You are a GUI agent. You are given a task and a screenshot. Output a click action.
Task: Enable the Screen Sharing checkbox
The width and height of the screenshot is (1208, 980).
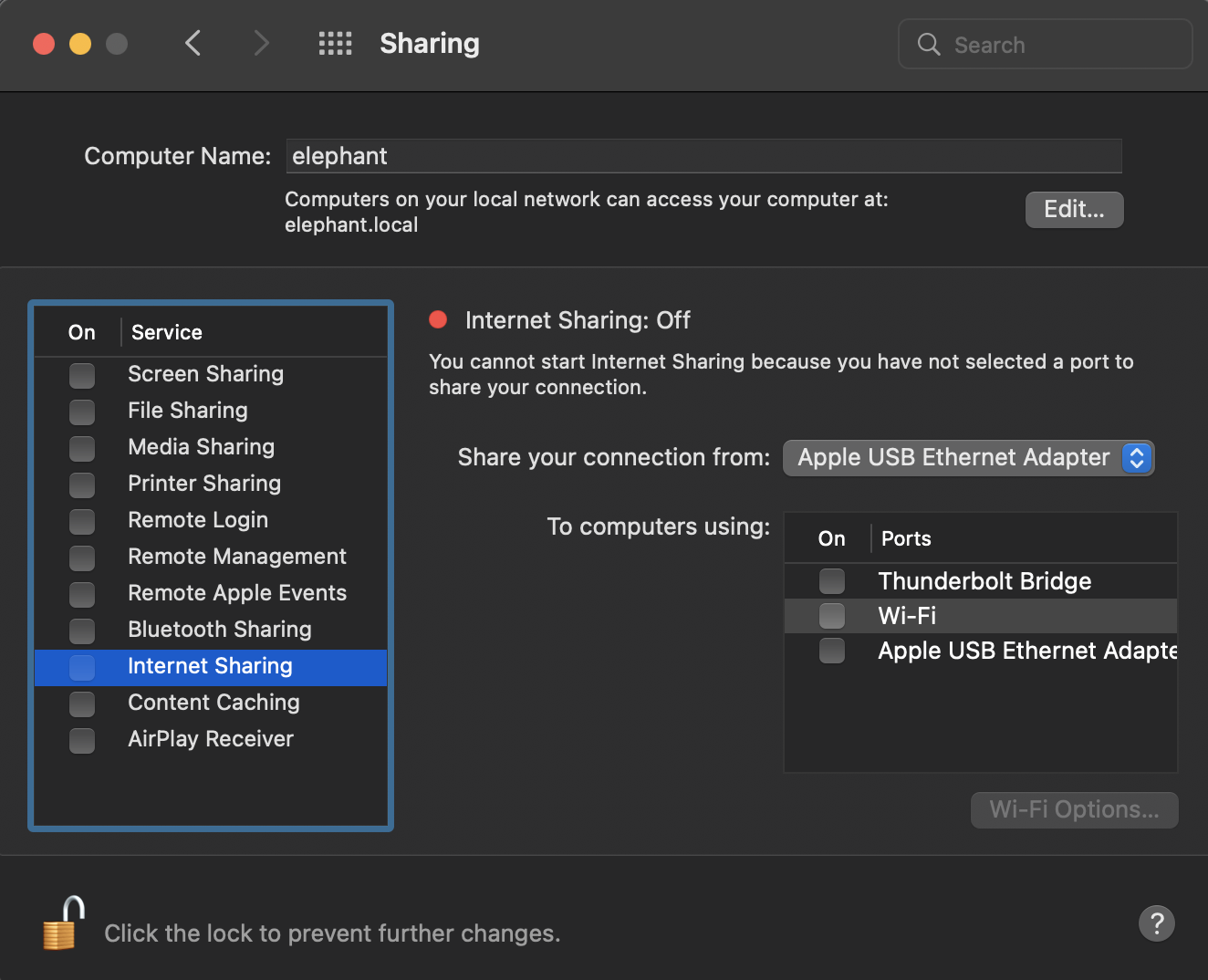82,375
